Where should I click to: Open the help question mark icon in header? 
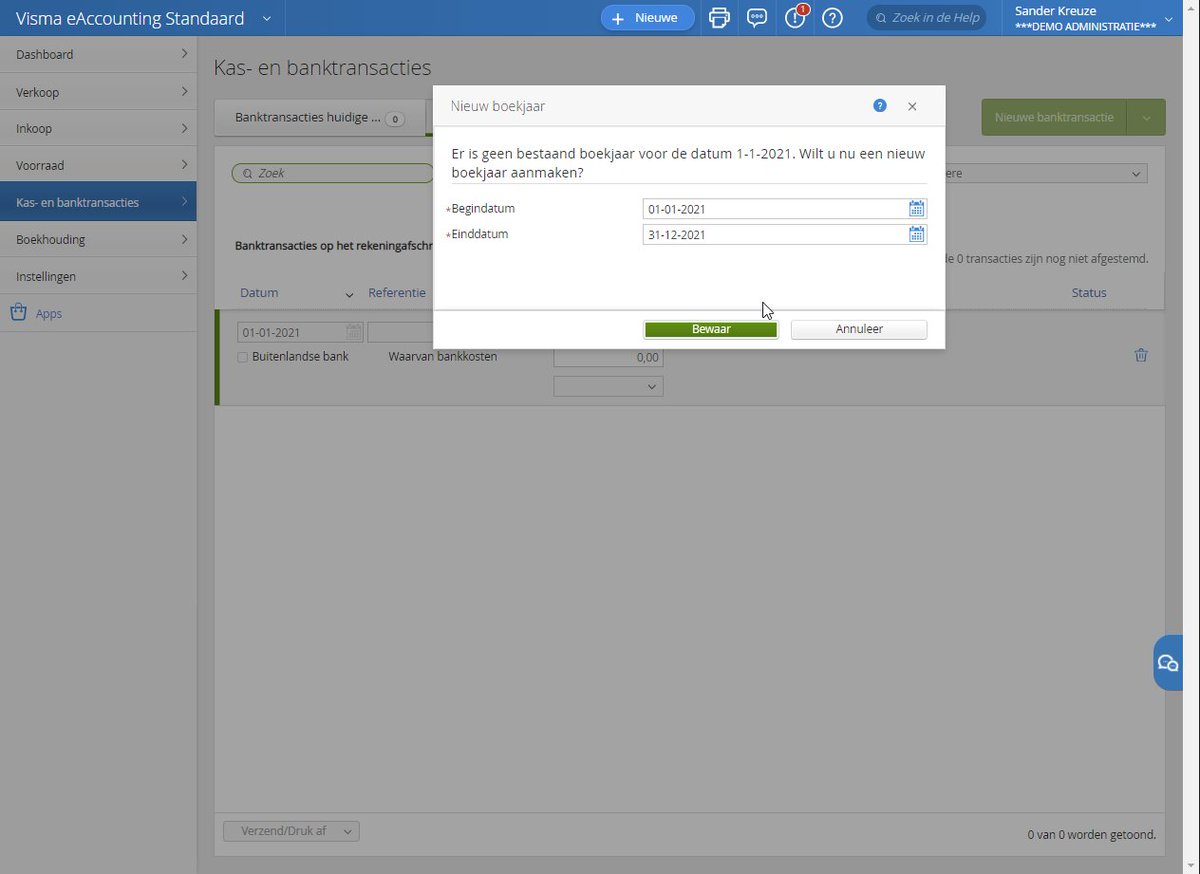point(832,18)
